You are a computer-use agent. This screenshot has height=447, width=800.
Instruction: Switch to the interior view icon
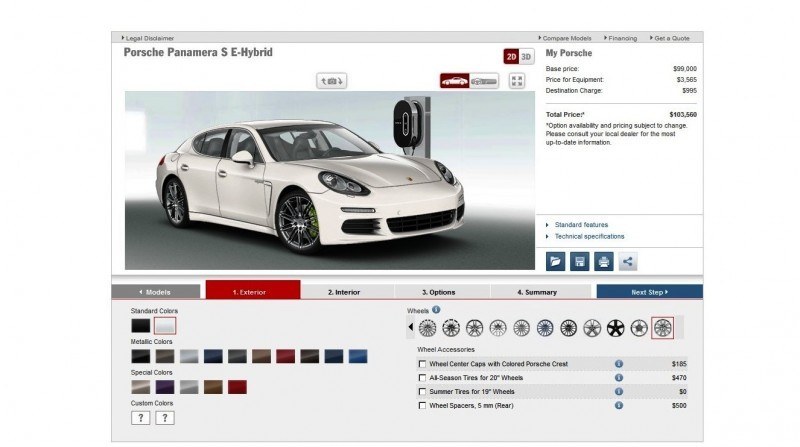(x=484, y=81)
